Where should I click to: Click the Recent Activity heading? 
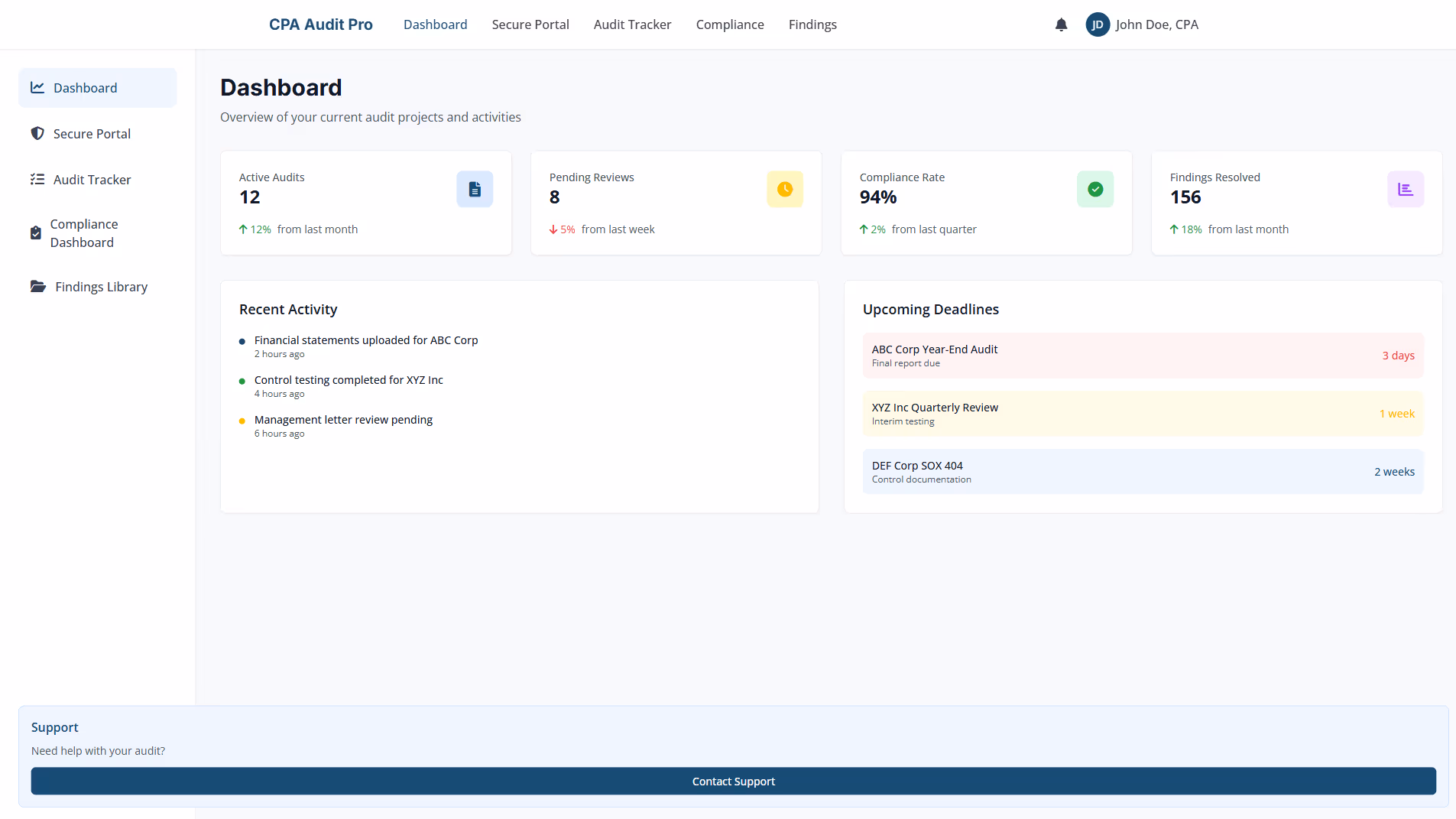[x=288, y=309]
